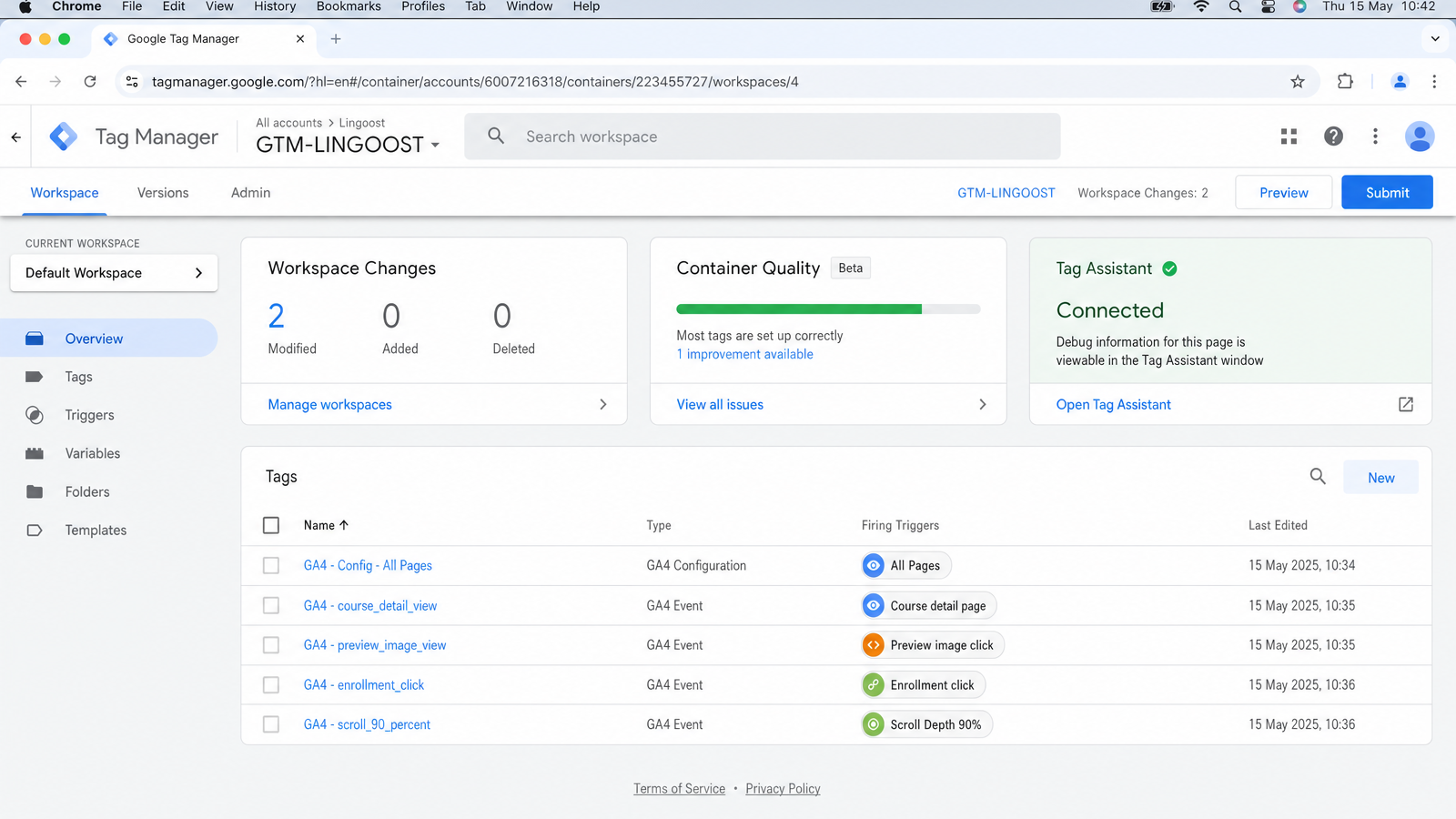Open Chrome's three-dot menu
Screen dimensions: 1456x819
[x=1434, y=81]
